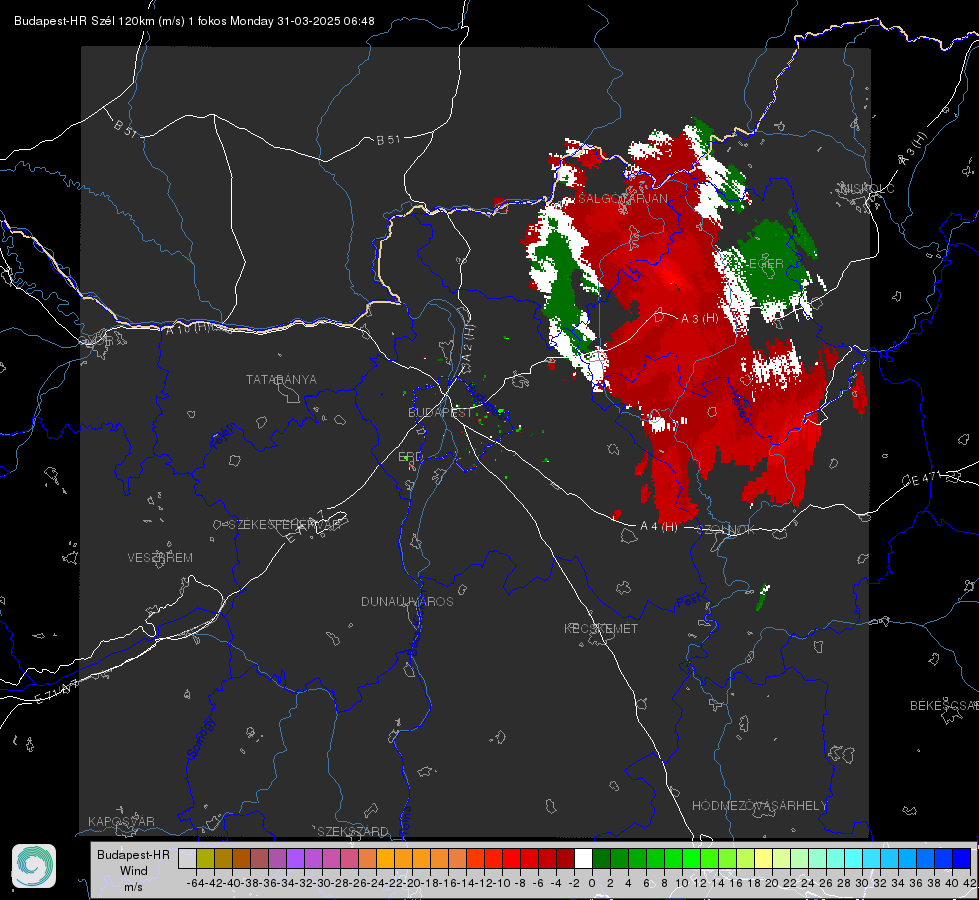The image size is (979, 900).
Task: Click the VESZPRÉM city label
Action: (x=160, y=558)
